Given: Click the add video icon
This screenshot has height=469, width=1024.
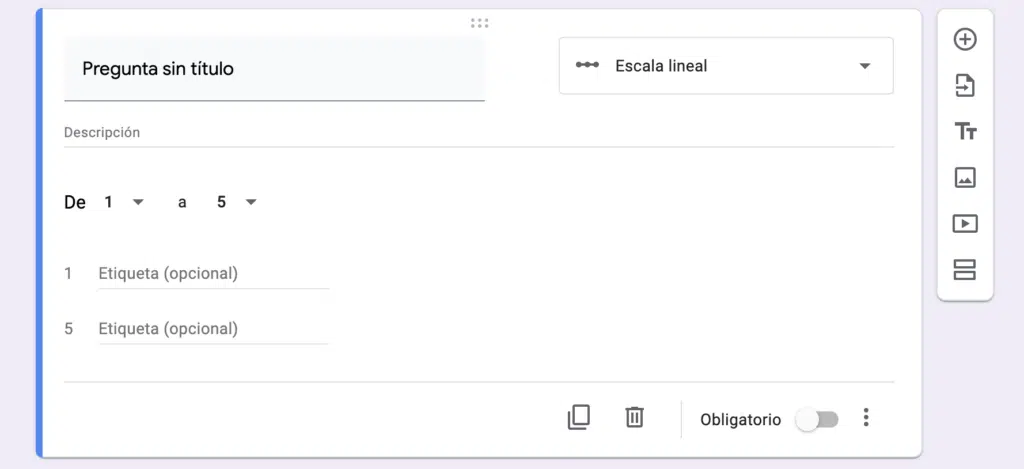Looking at the screenshot, I should (x=964, y=224).
